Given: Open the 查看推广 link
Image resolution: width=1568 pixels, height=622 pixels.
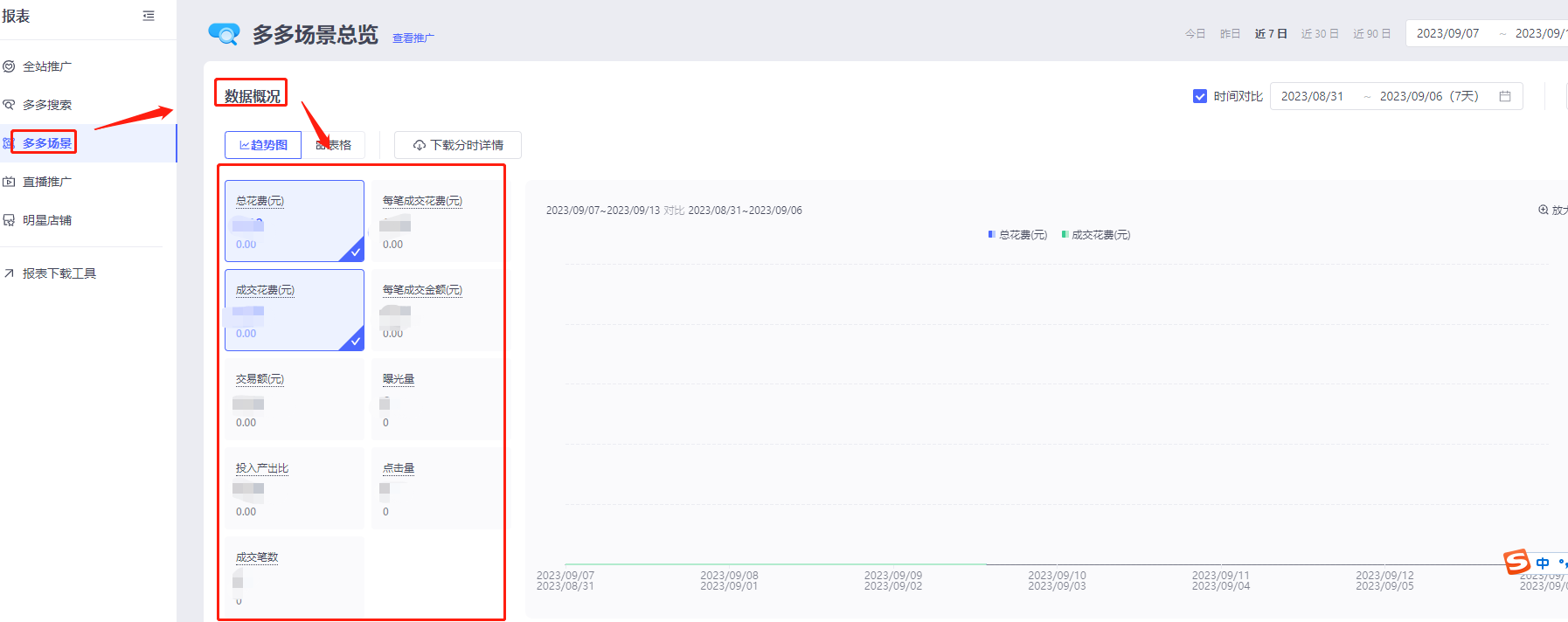Looking at the screenshot, I should [413, 38].
